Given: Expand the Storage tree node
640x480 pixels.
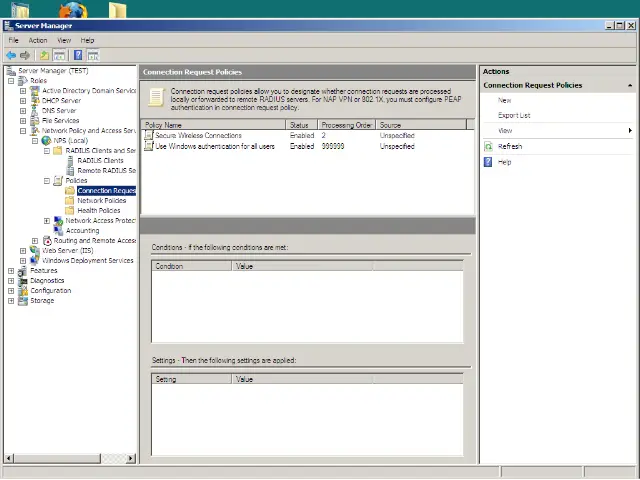Looking at the screenshot, I should pos(11,301).
